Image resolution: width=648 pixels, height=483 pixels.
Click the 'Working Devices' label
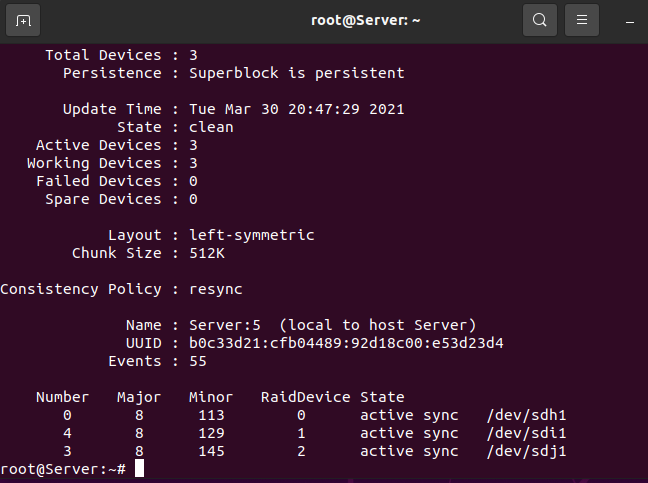(x=94, y=164)
